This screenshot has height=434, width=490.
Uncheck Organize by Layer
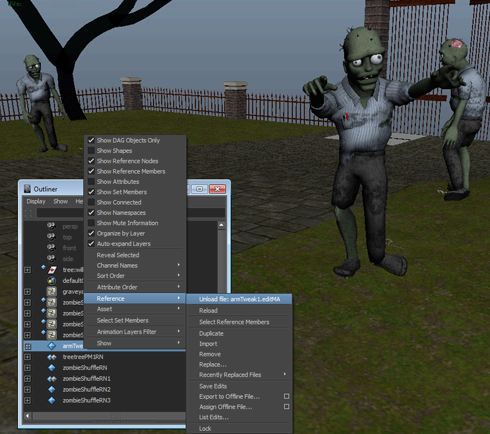(91, 233)
